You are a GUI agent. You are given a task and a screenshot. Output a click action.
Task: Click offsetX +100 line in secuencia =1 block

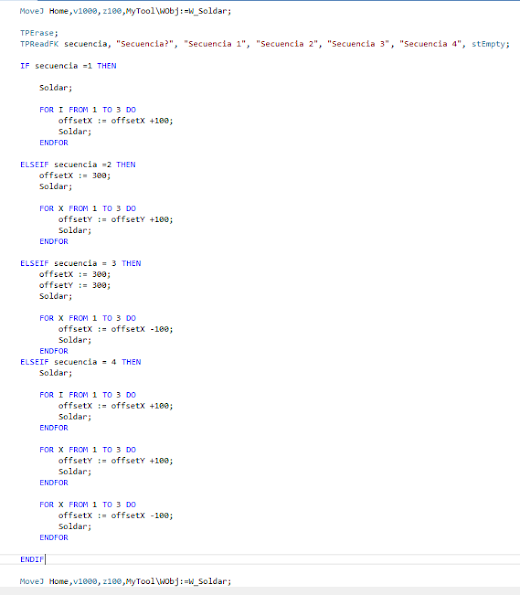116,121
